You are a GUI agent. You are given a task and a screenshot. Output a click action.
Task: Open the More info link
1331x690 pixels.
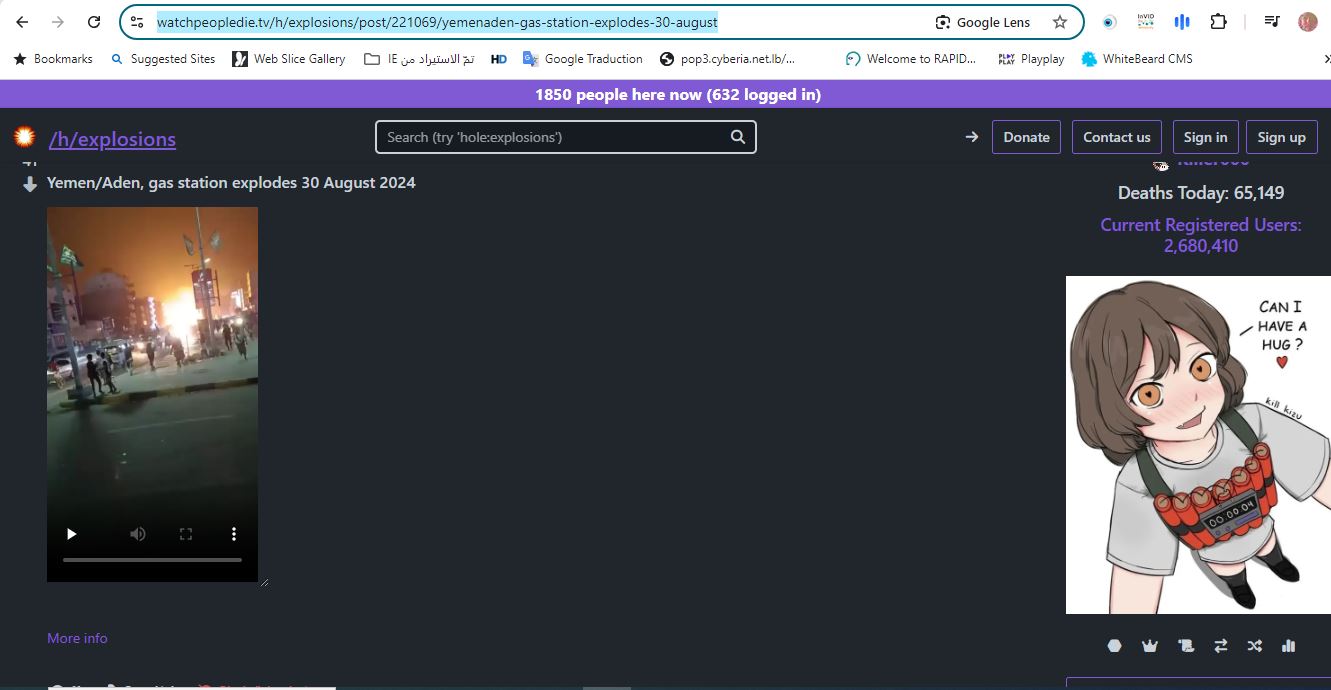pyautogui.click(x=77, y=638)
